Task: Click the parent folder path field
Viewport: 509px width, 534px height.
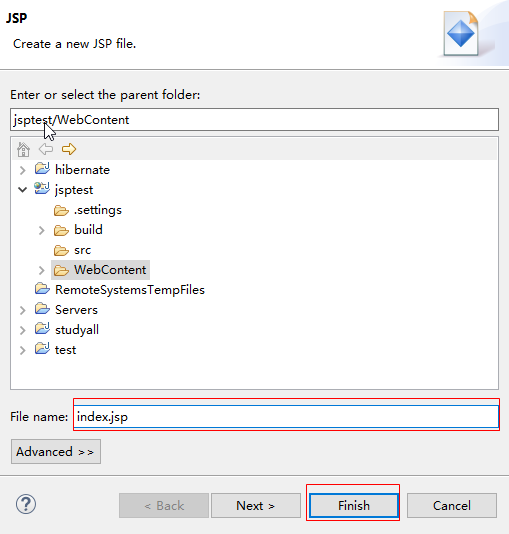Action: point(254,120)
